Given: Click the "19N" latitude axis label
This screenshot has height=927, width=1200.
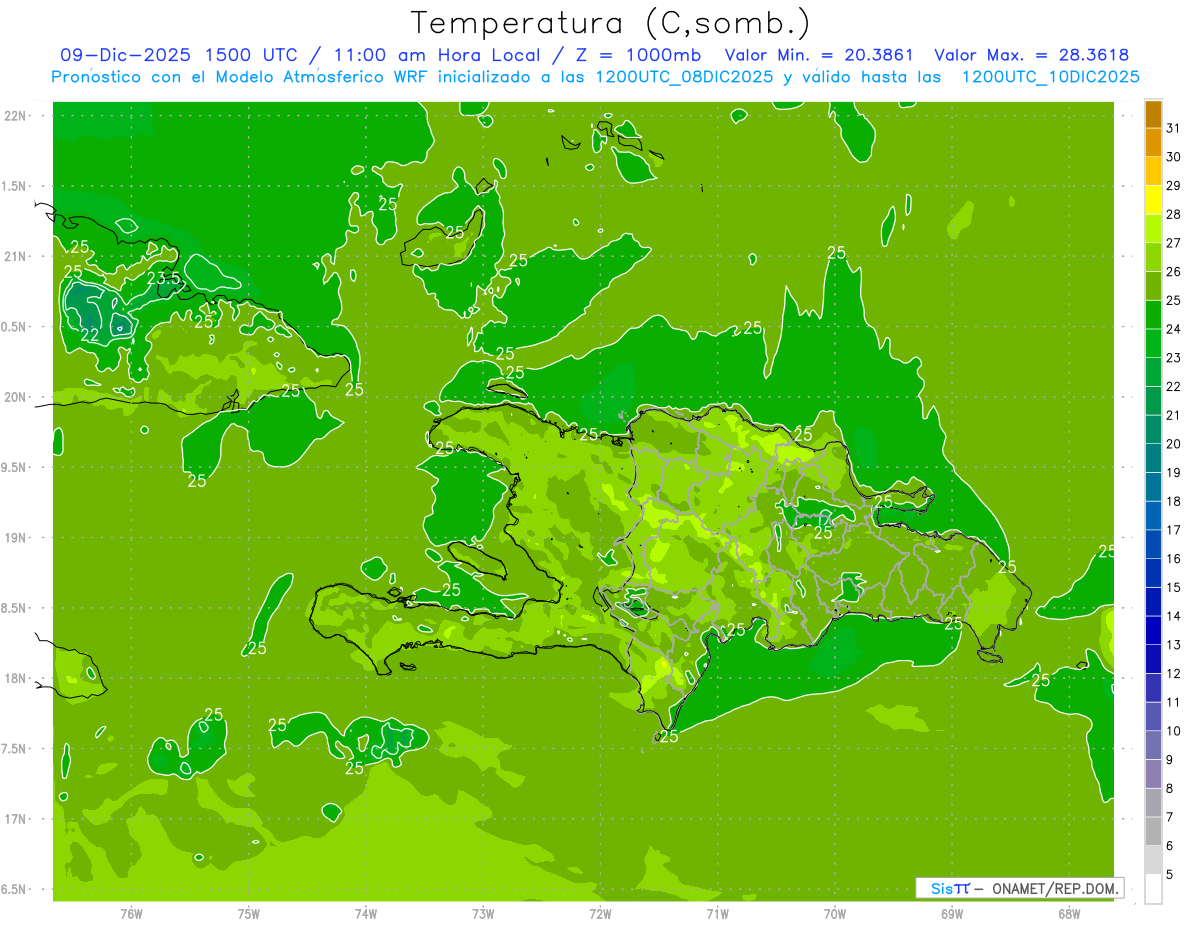Looking at the screenshot, I should (16, 538).
